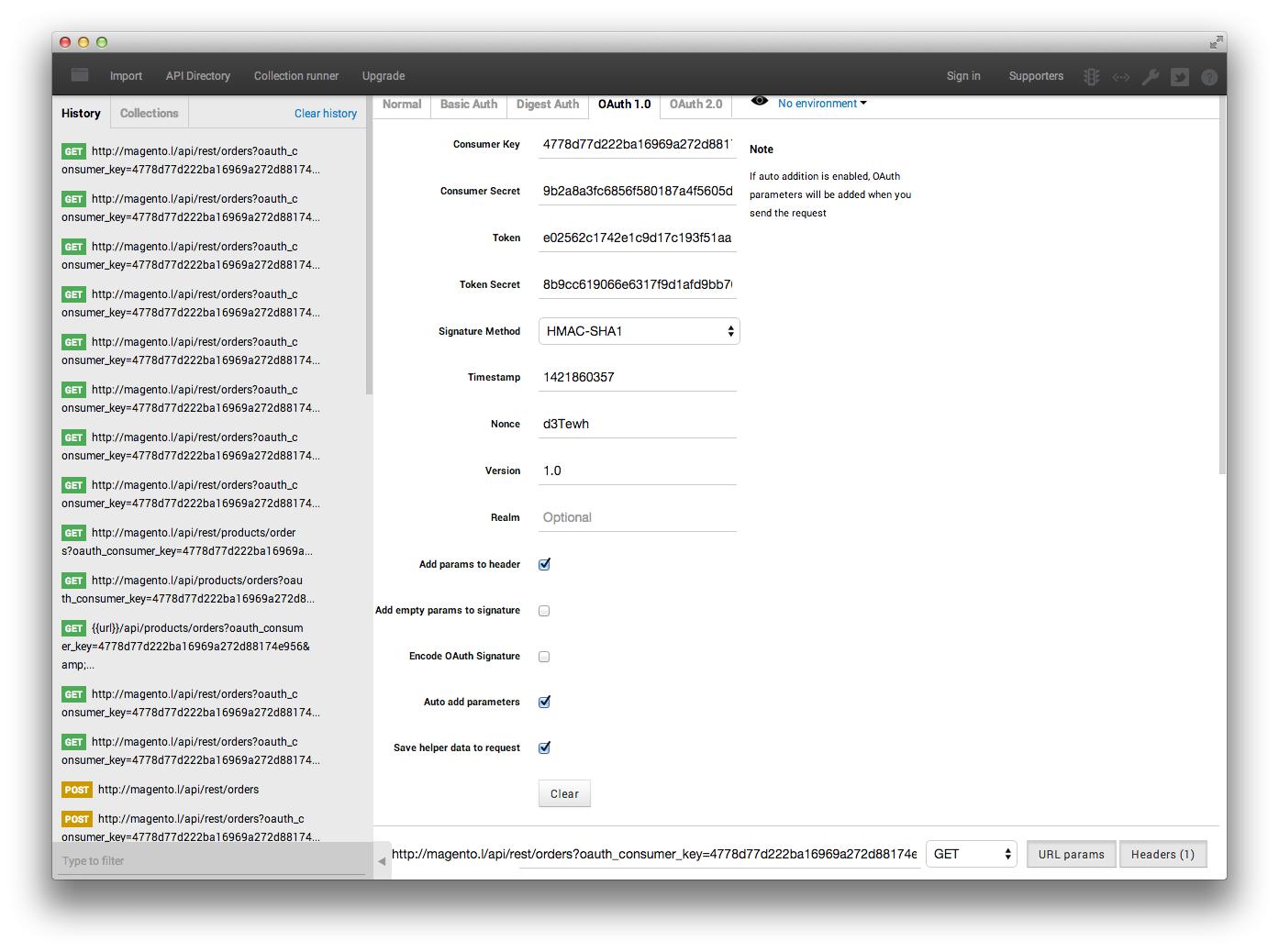
Task: Click the code snippet generator icon
Action: 1120,77
